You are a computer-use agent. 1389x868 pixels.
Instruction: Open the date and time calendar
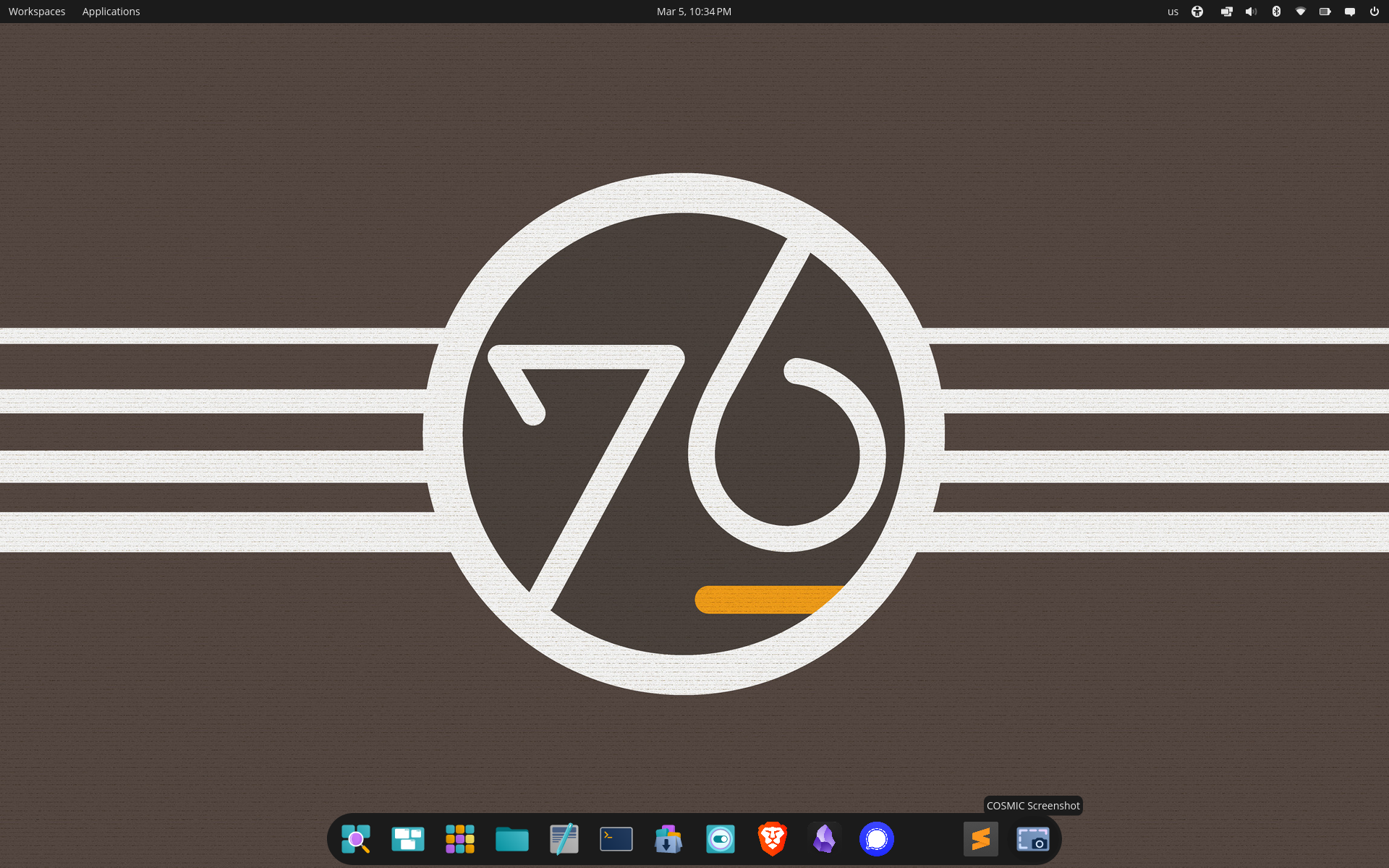coord(694,12)
